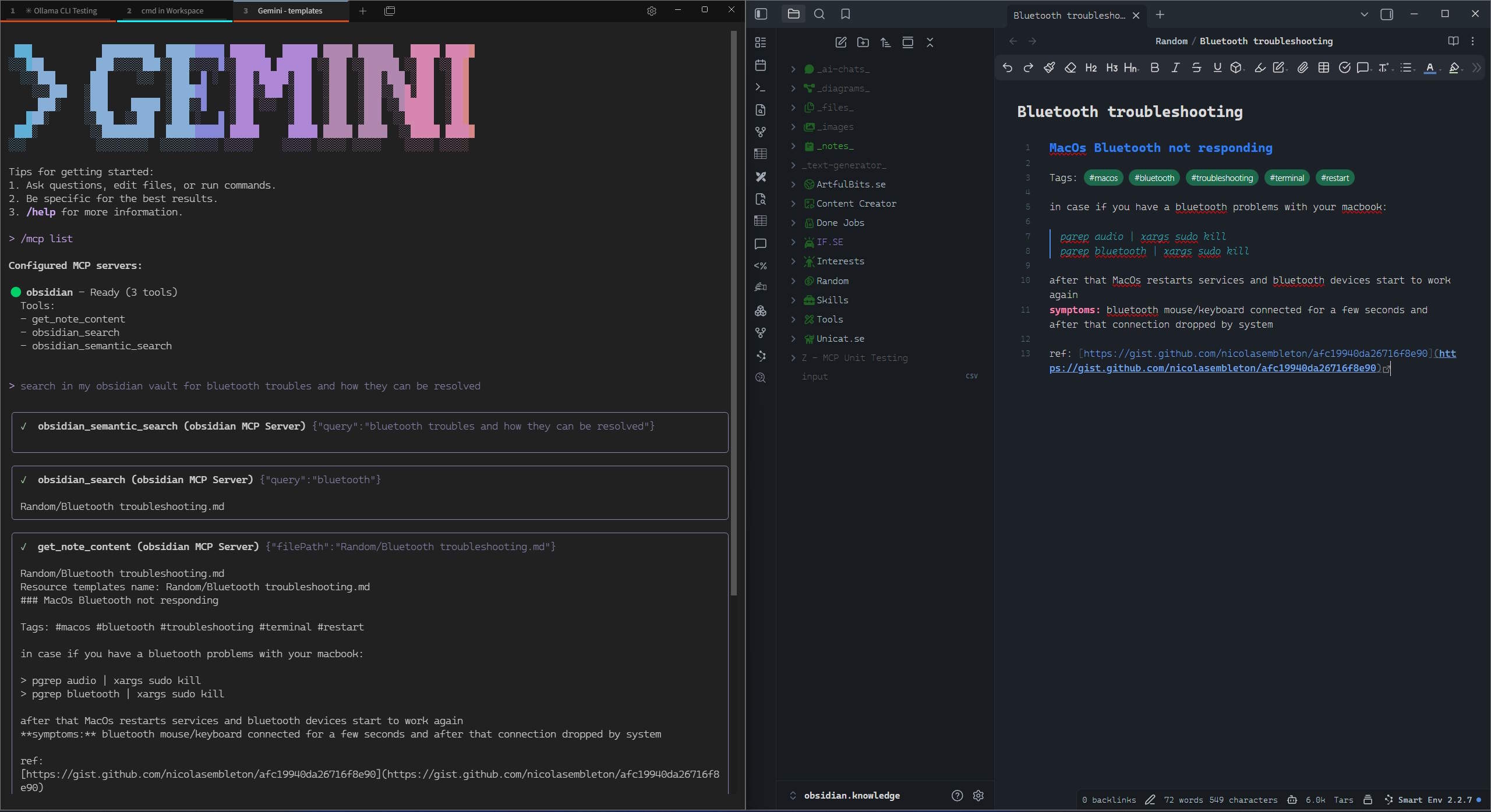The width and height of the screenshot is (1491, 812).
Task: Toggle the left sidebar panel
Action: click(761, 14)
